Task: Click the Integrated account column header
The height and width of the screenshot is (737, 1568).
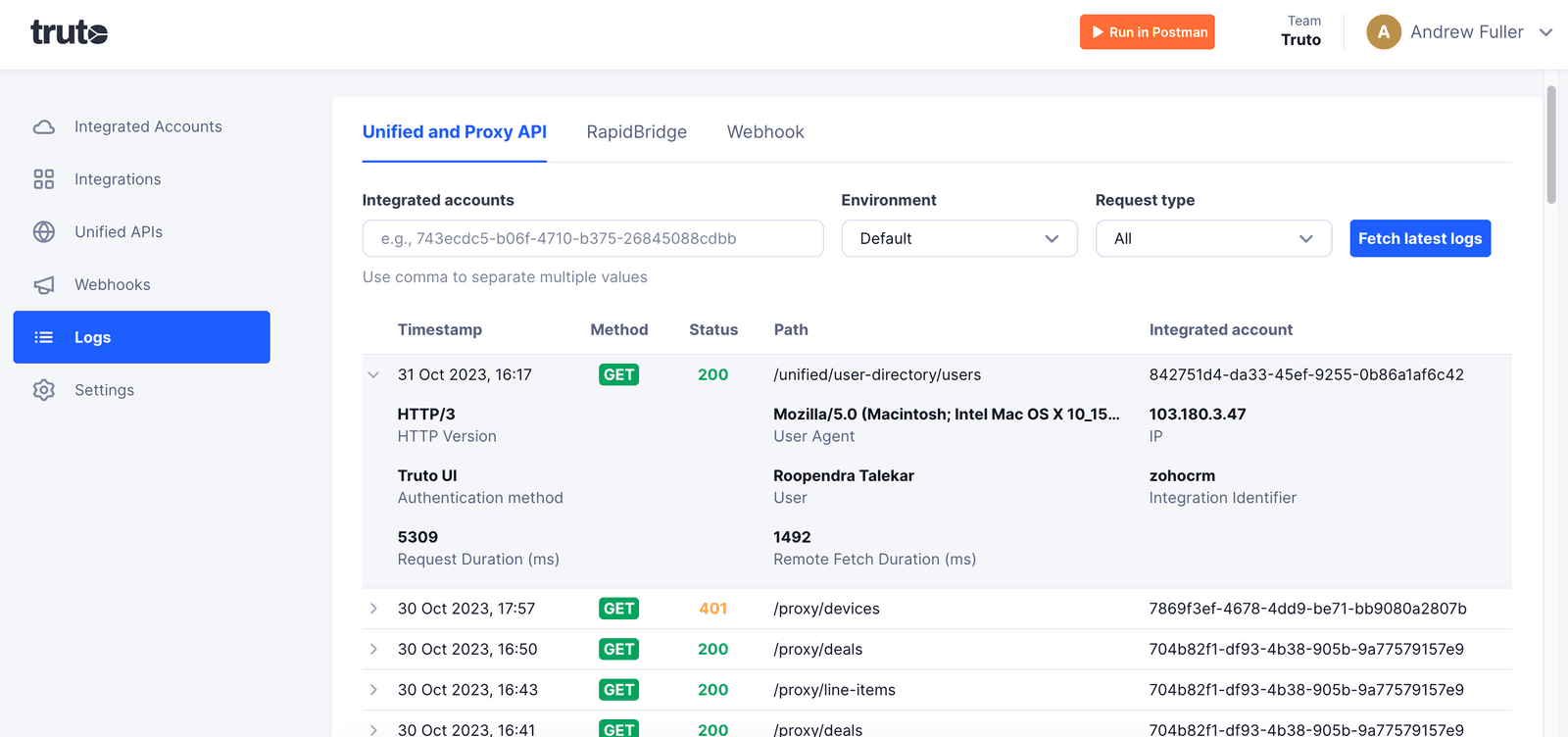Action: pos(1221,330)
